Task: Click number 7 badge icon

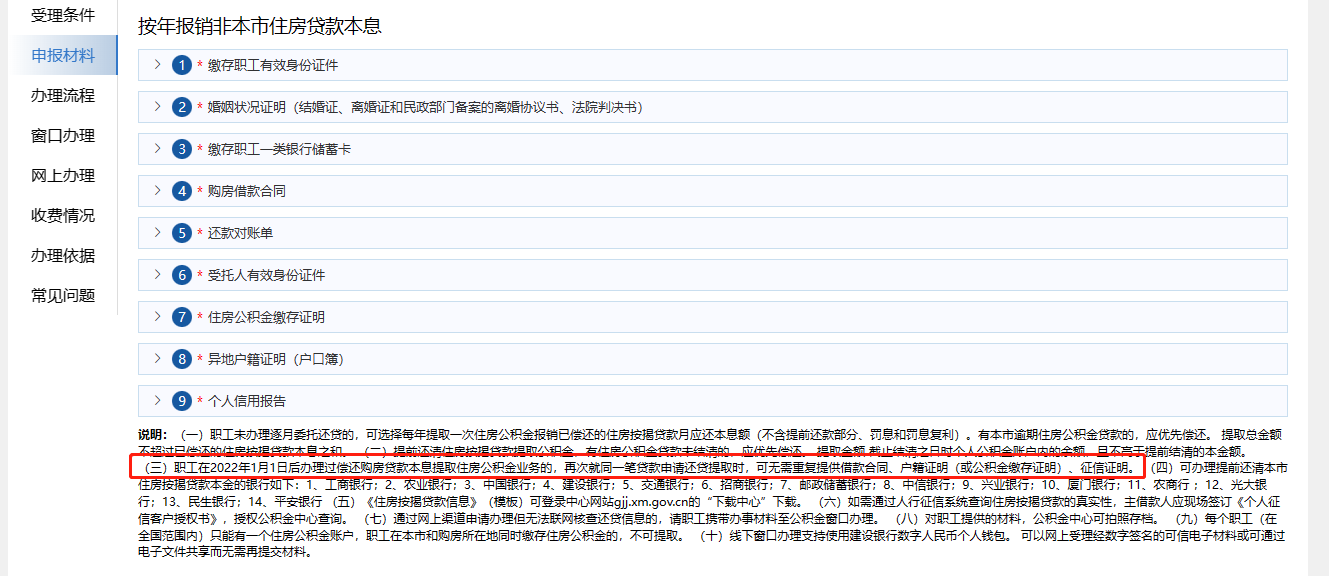Action: click(181, 317)
